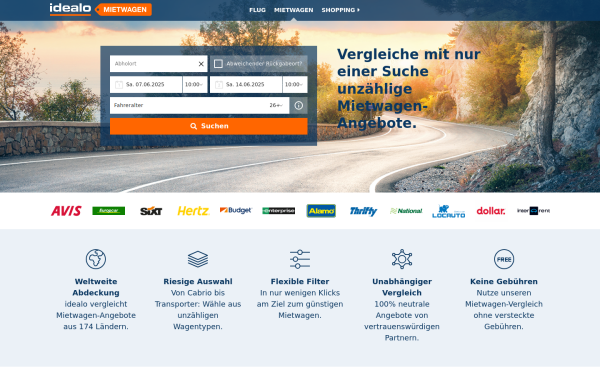Click the AVIS logo
600x375 pixels.
coord(66,211)
